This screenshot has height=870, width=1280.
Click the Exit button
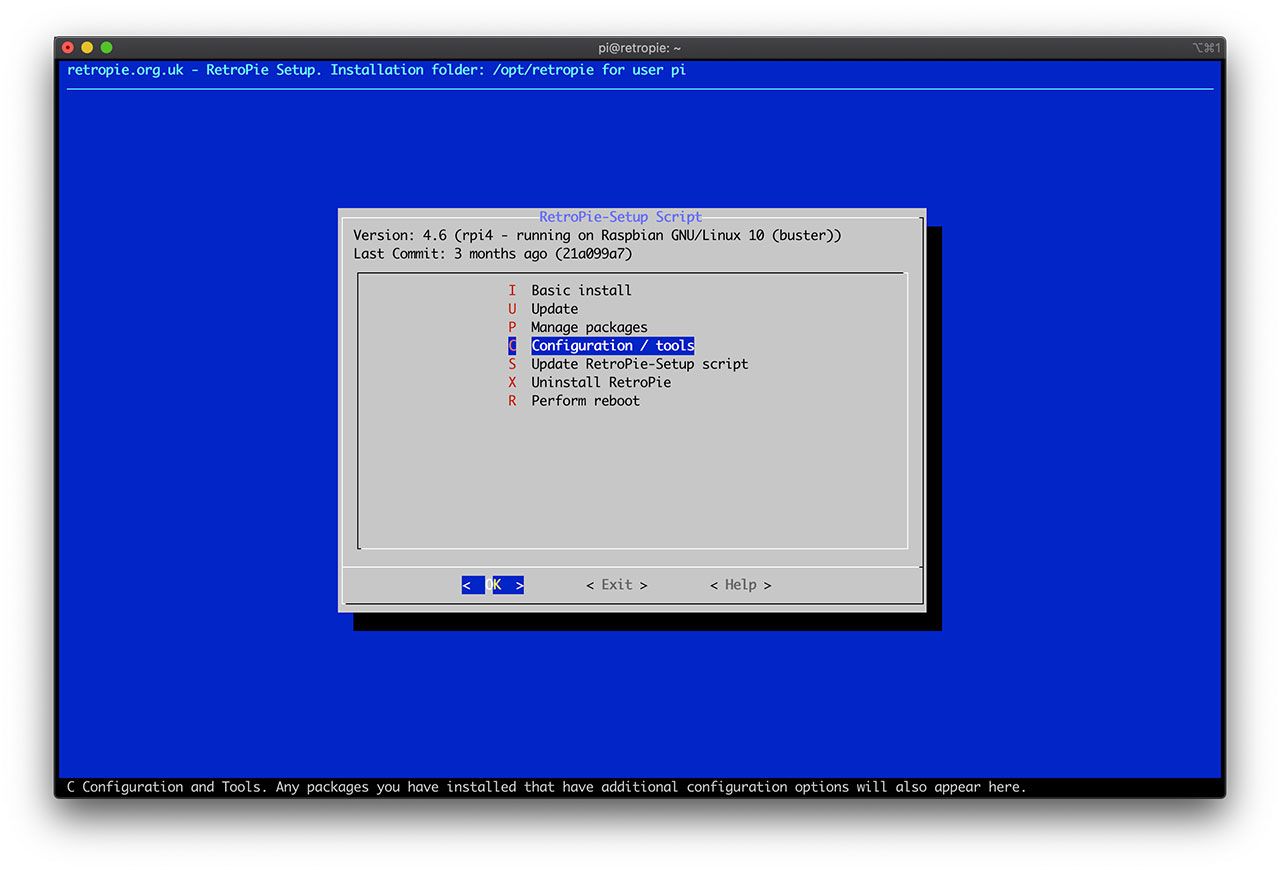pyautogui.click(x=616, y=585)
